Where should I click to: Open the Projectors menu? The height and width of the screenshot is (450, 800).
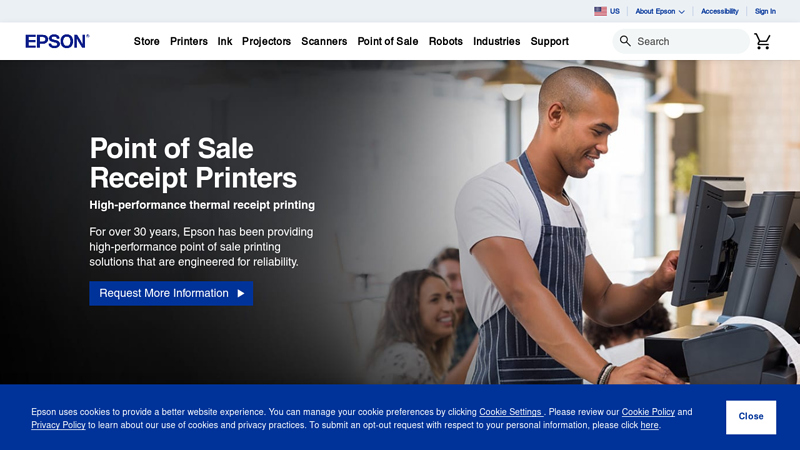(266, 41)
